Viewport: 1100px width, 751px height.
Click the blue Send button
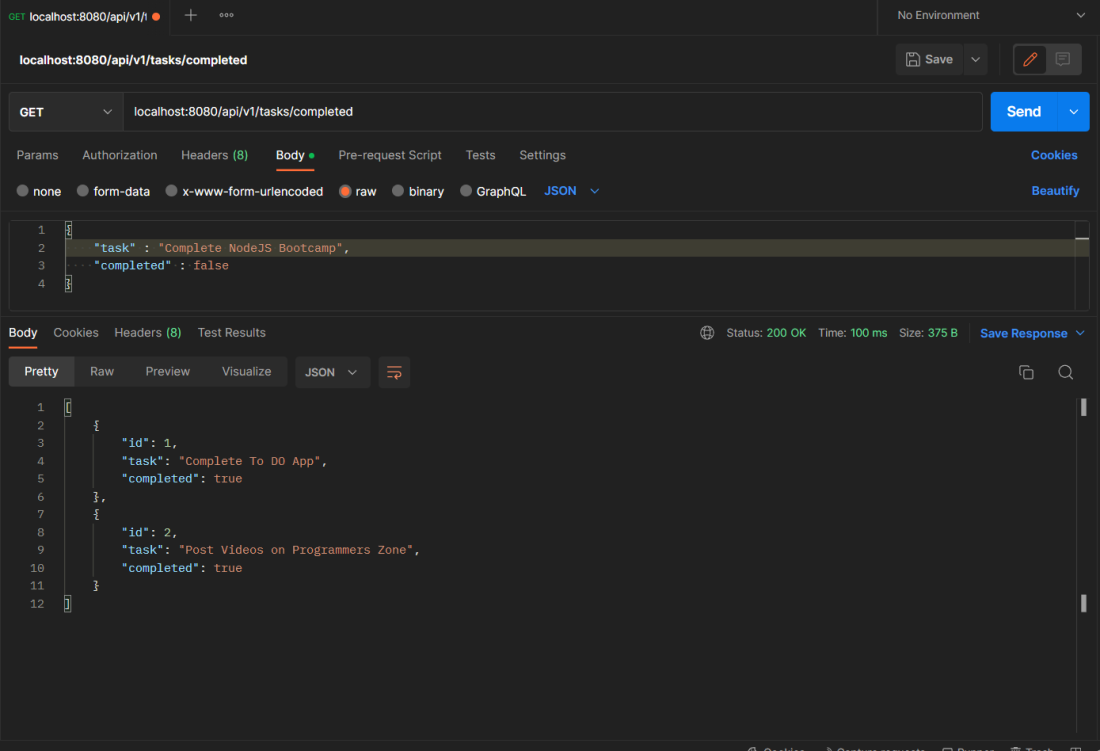(1023, 112)
